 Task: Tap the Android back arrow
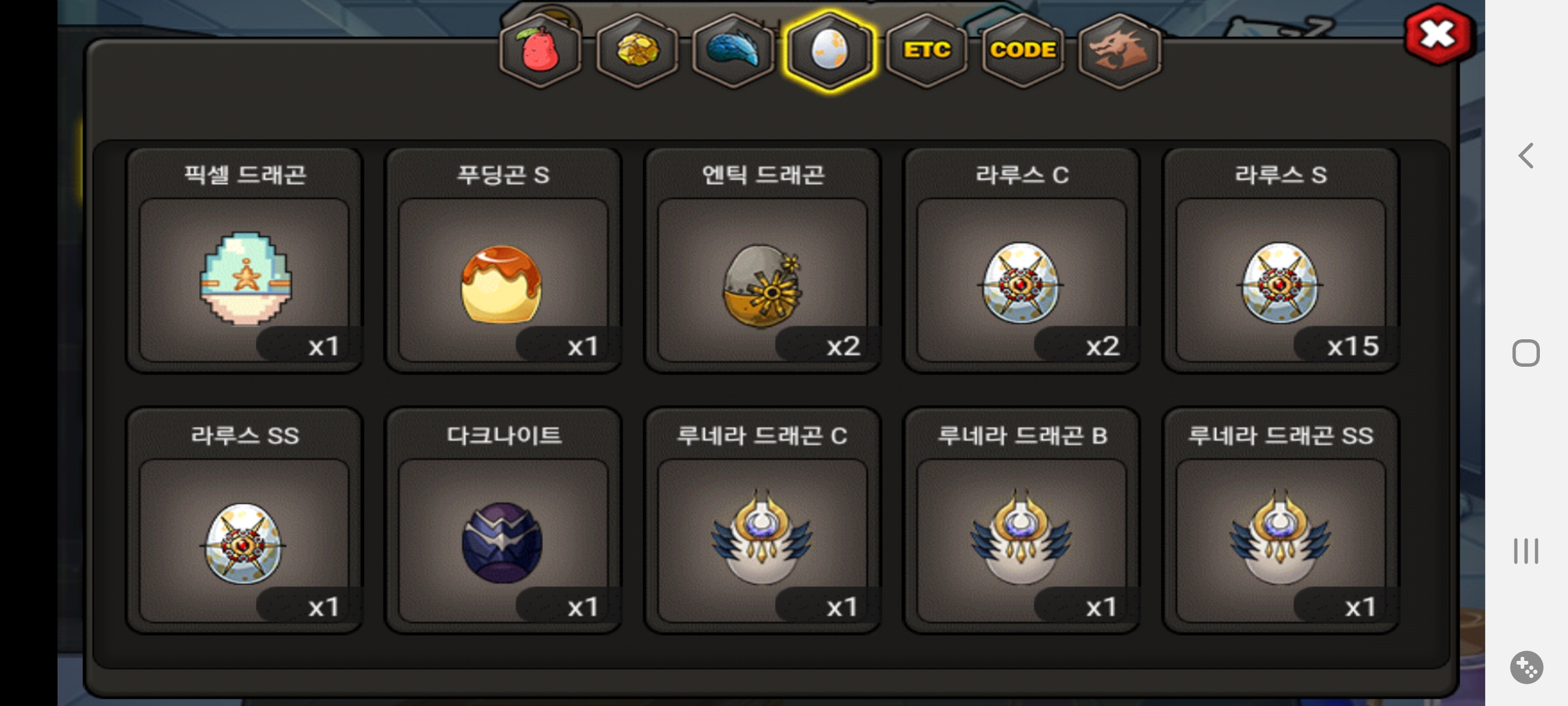tap(1526, 156)
